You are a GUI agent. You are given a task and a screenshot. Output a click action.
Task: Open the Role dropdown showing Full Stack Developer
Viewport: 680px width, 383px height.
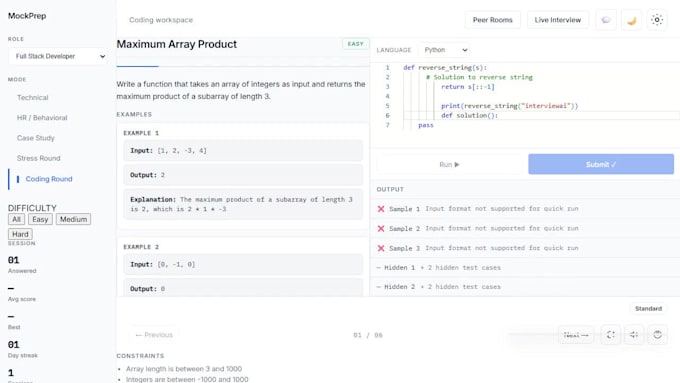tap(58, 56)
